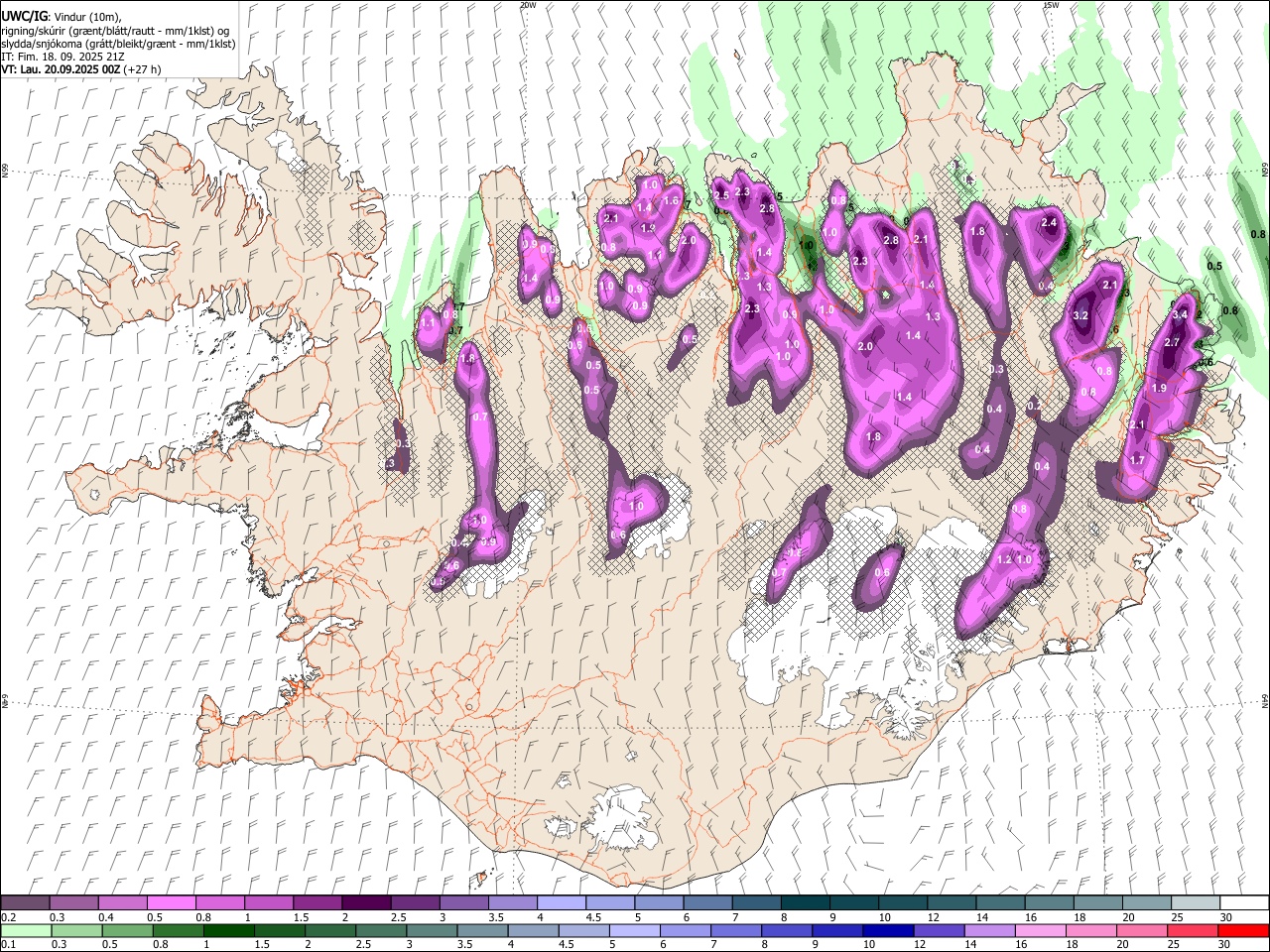Click the lightest green 0.1 swatch in rain scale
Screen dimensions: 1270x952
26,930
